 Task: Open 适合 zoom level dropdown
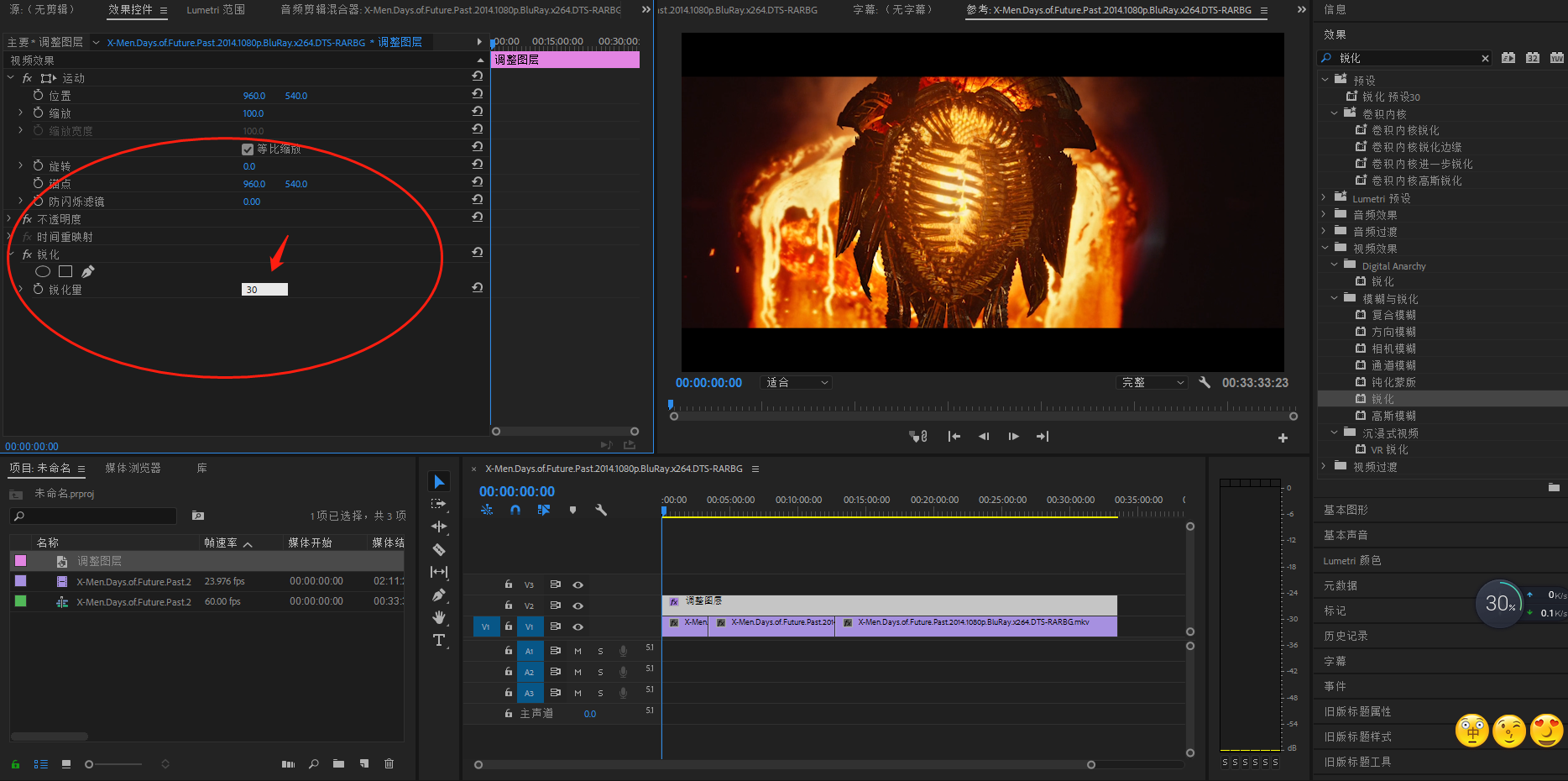(x=796, y=382)
